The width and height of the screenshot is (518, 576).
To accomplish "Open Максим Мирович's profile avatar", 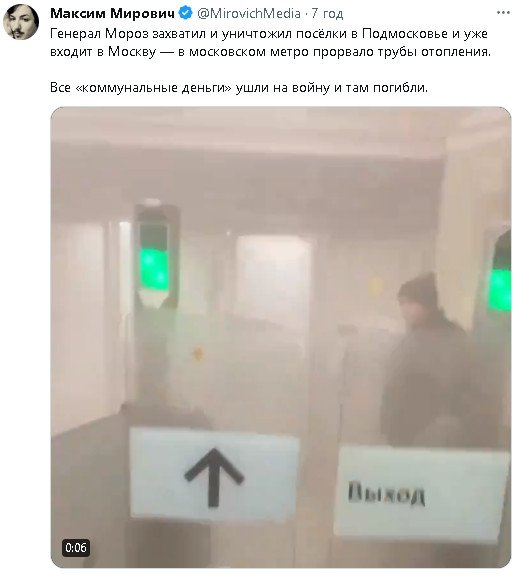I will point(21,22).
